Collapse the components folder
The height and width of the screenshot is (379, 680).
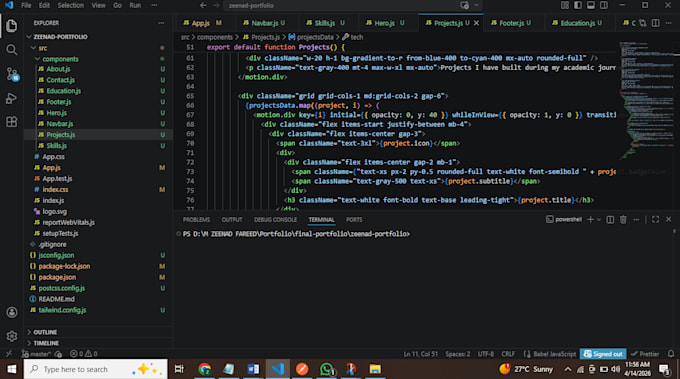click(60, 59)
